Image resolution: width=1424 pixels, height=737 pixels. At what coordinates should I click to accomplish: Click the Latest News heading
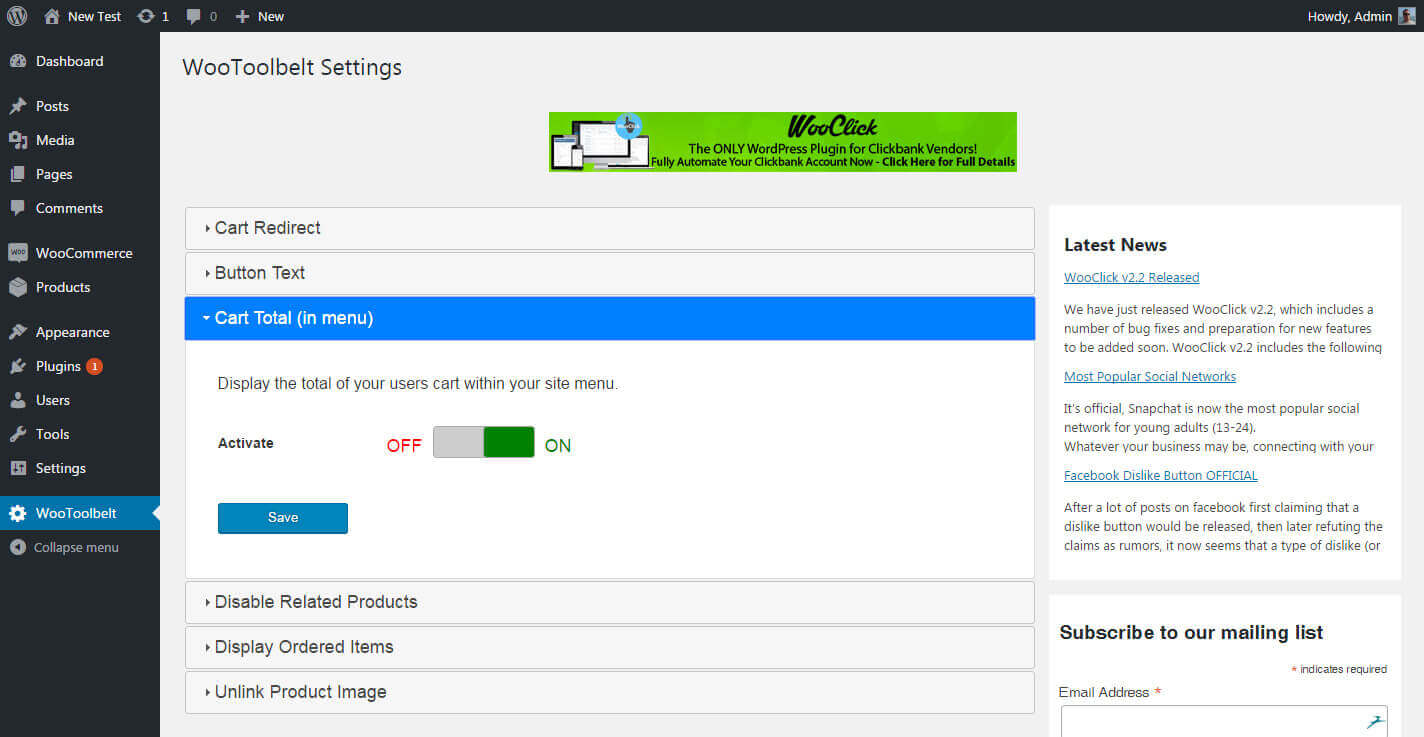click(x=1115, y=245)
